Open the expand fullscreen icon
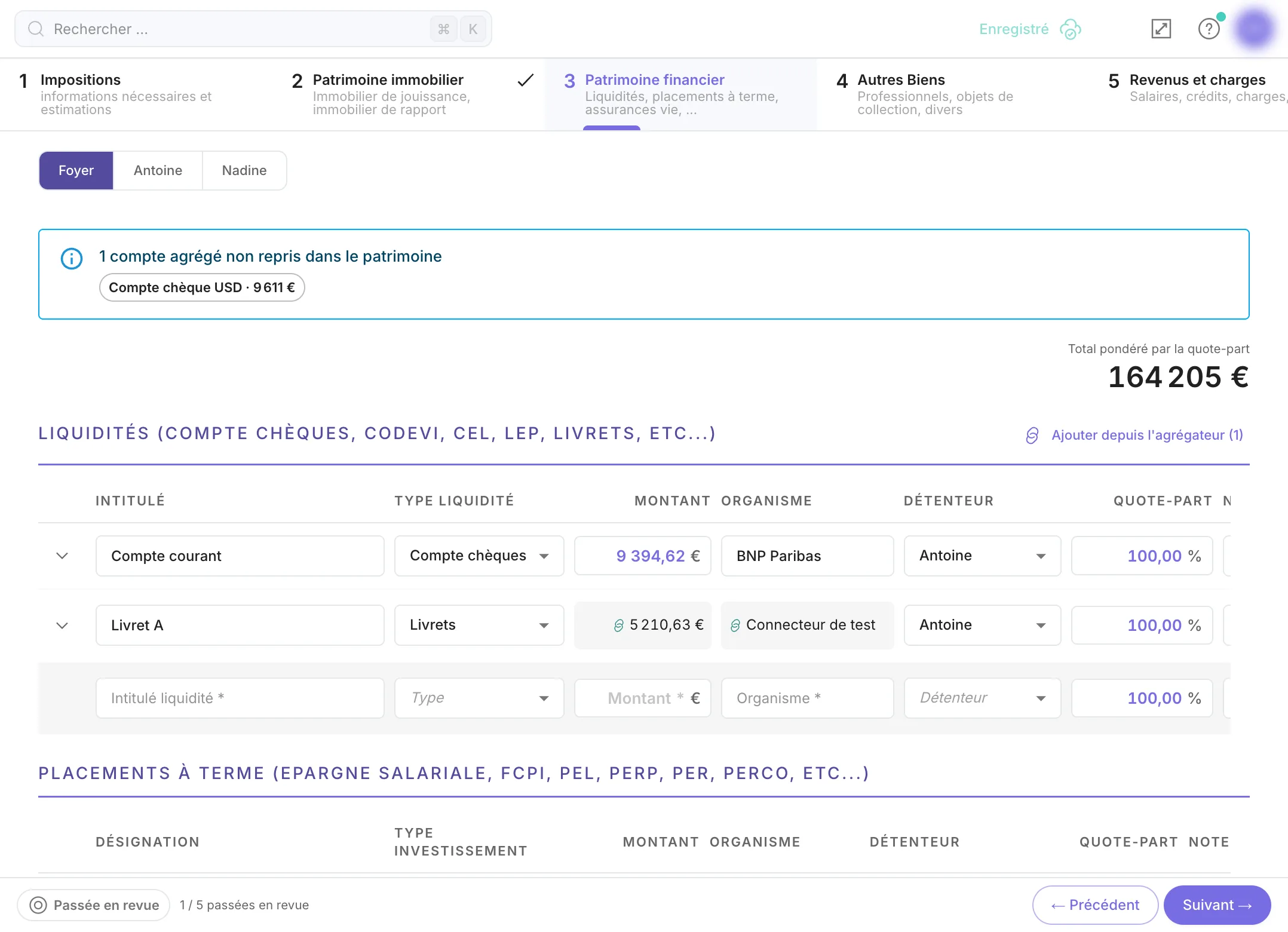The image size is (1288, 932). tap(1161, 29)
